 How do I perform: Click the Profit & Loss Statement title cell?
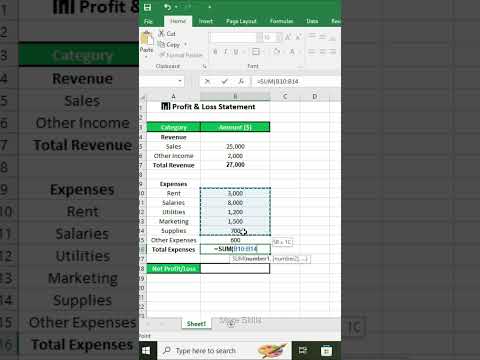208,107
